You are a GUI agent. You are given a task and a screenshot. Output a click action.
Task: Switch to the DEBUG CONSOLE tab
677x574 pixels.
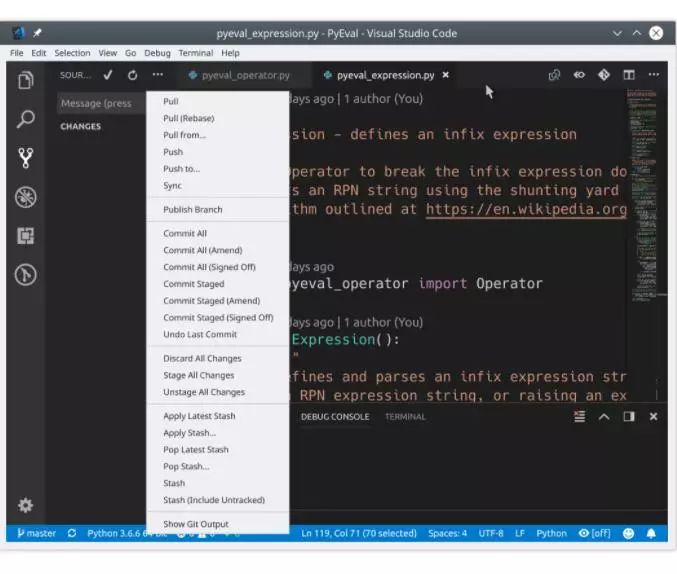tap(335, 417)
